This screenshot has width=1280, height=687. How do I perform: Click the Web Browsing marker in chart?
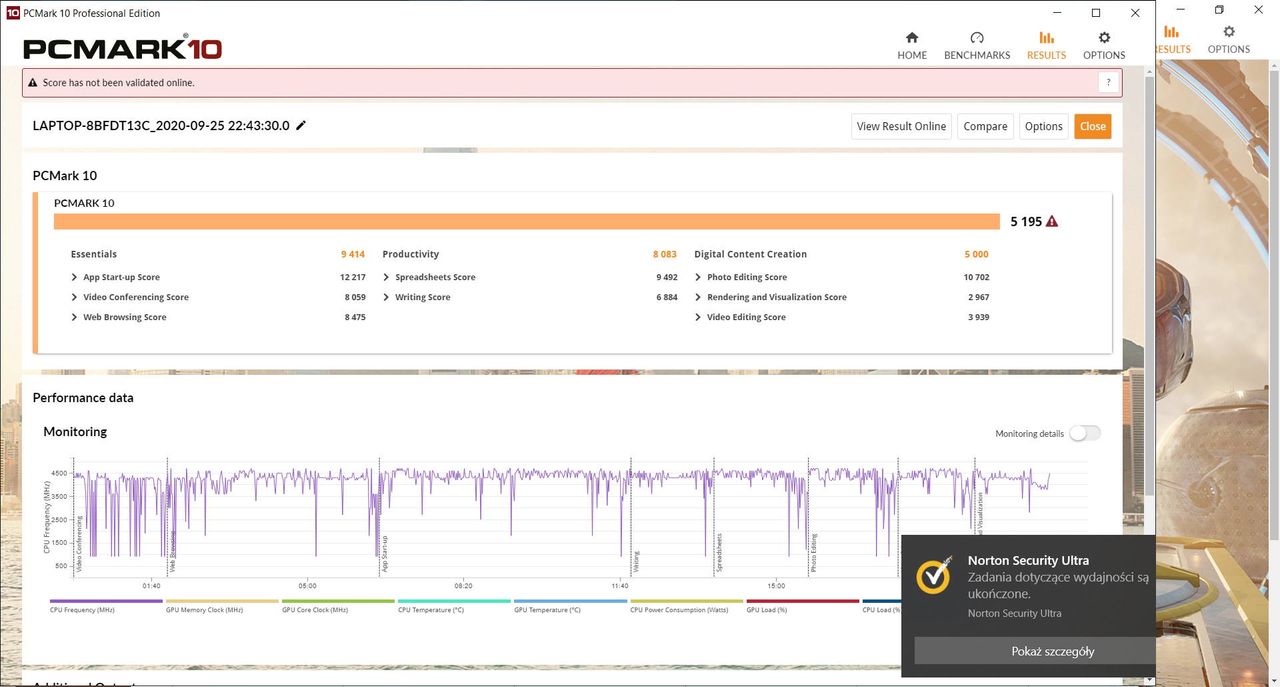tap(172, 552)
